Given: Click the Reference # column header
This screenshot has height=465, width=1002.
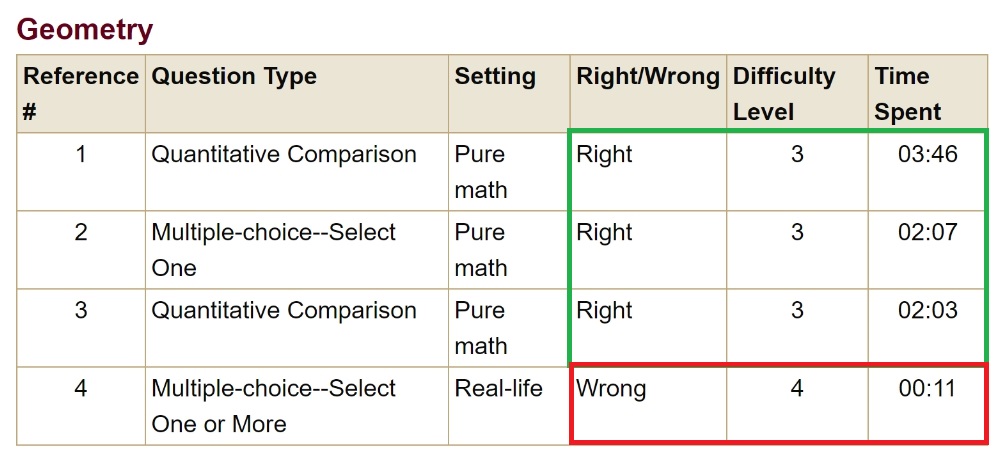Looking at the screenshot, I should click(80, 94).
